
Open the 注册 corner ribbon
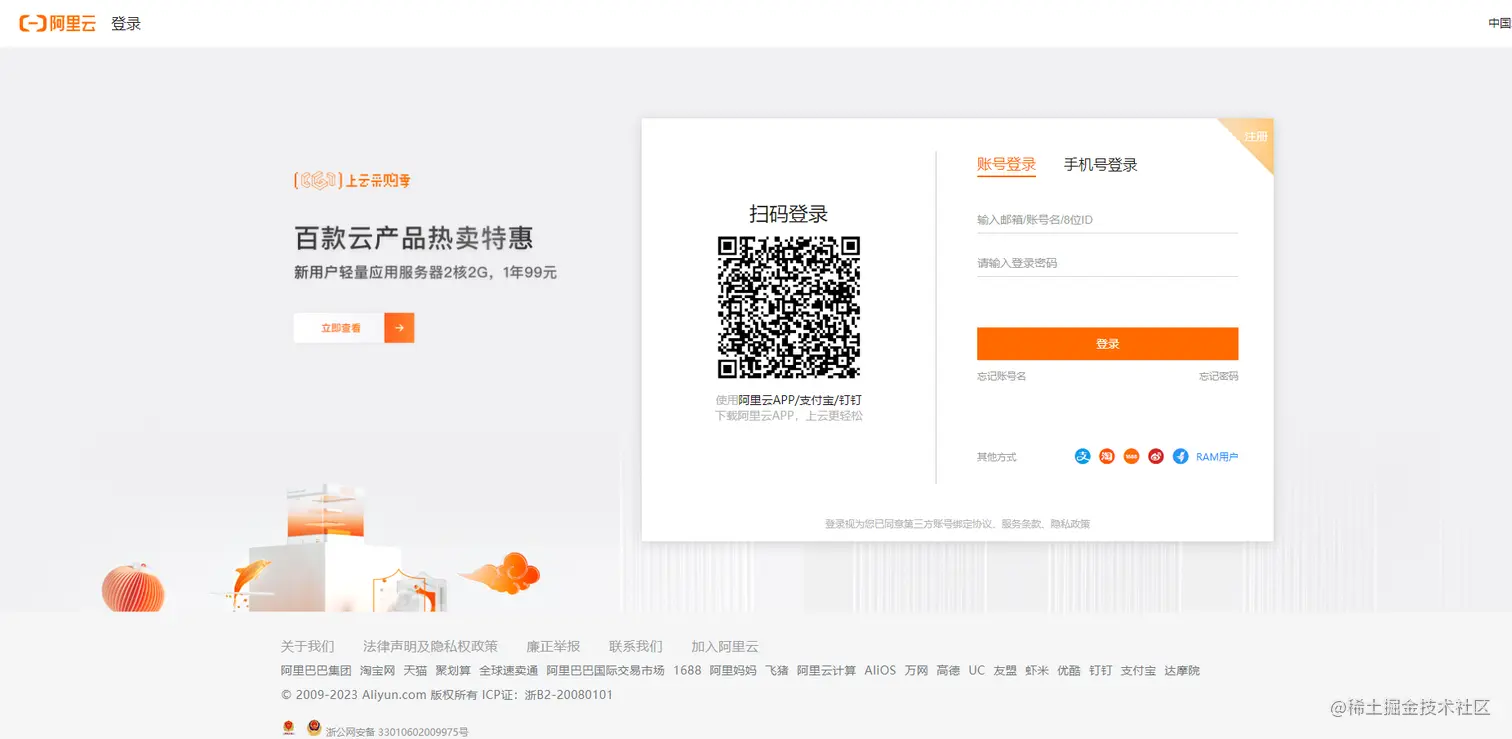tap(1254, 137)
